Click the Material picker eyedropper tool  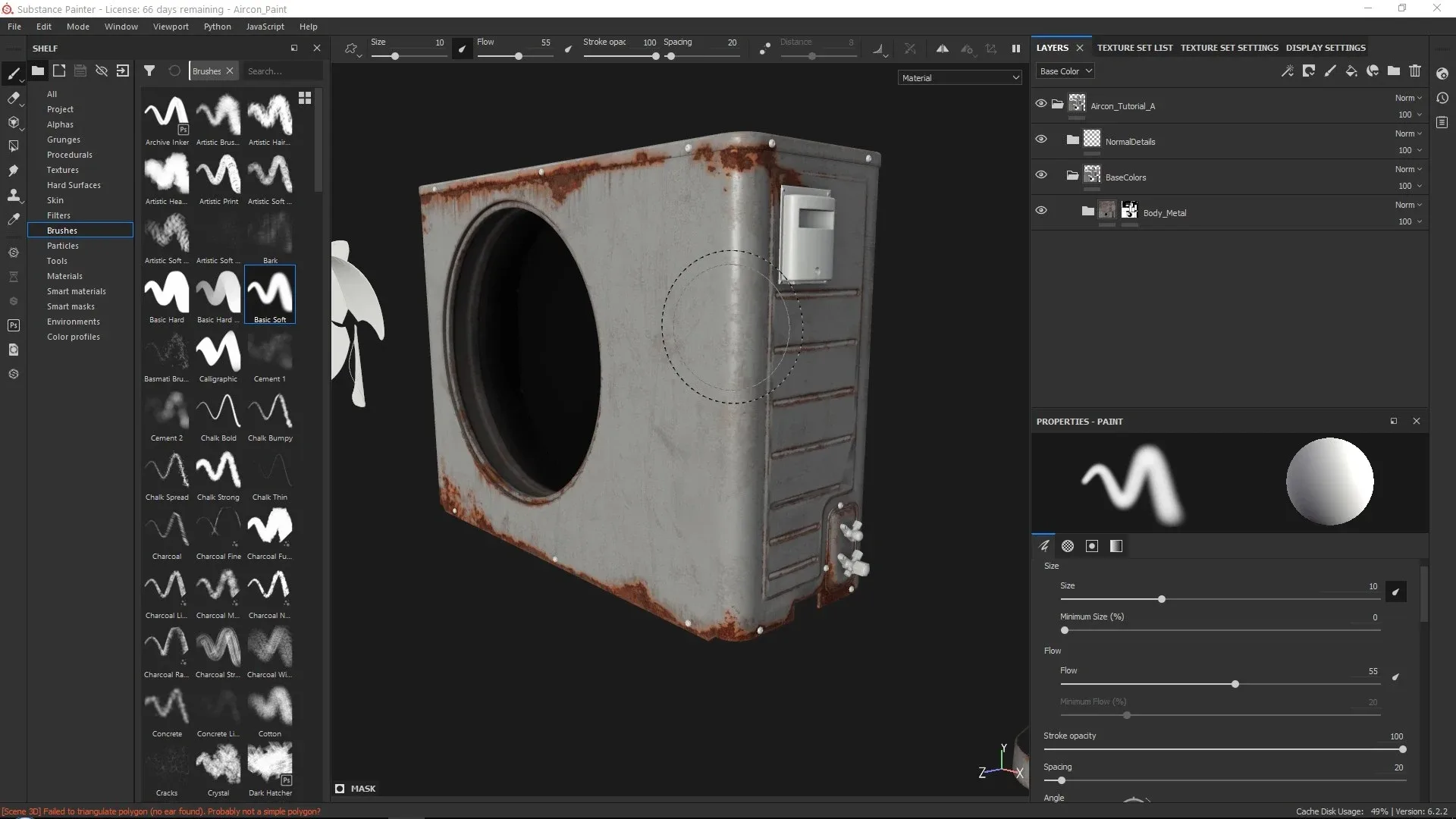[x=13, y=219]
